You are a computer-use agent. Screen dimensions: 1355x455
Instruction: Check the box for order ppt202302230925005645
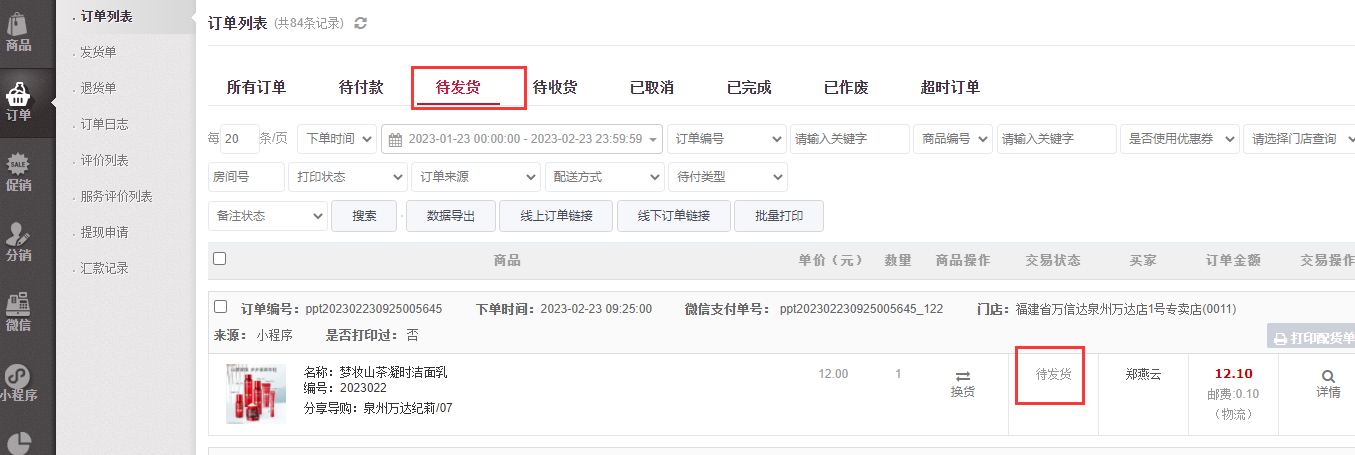coord(220,308)
